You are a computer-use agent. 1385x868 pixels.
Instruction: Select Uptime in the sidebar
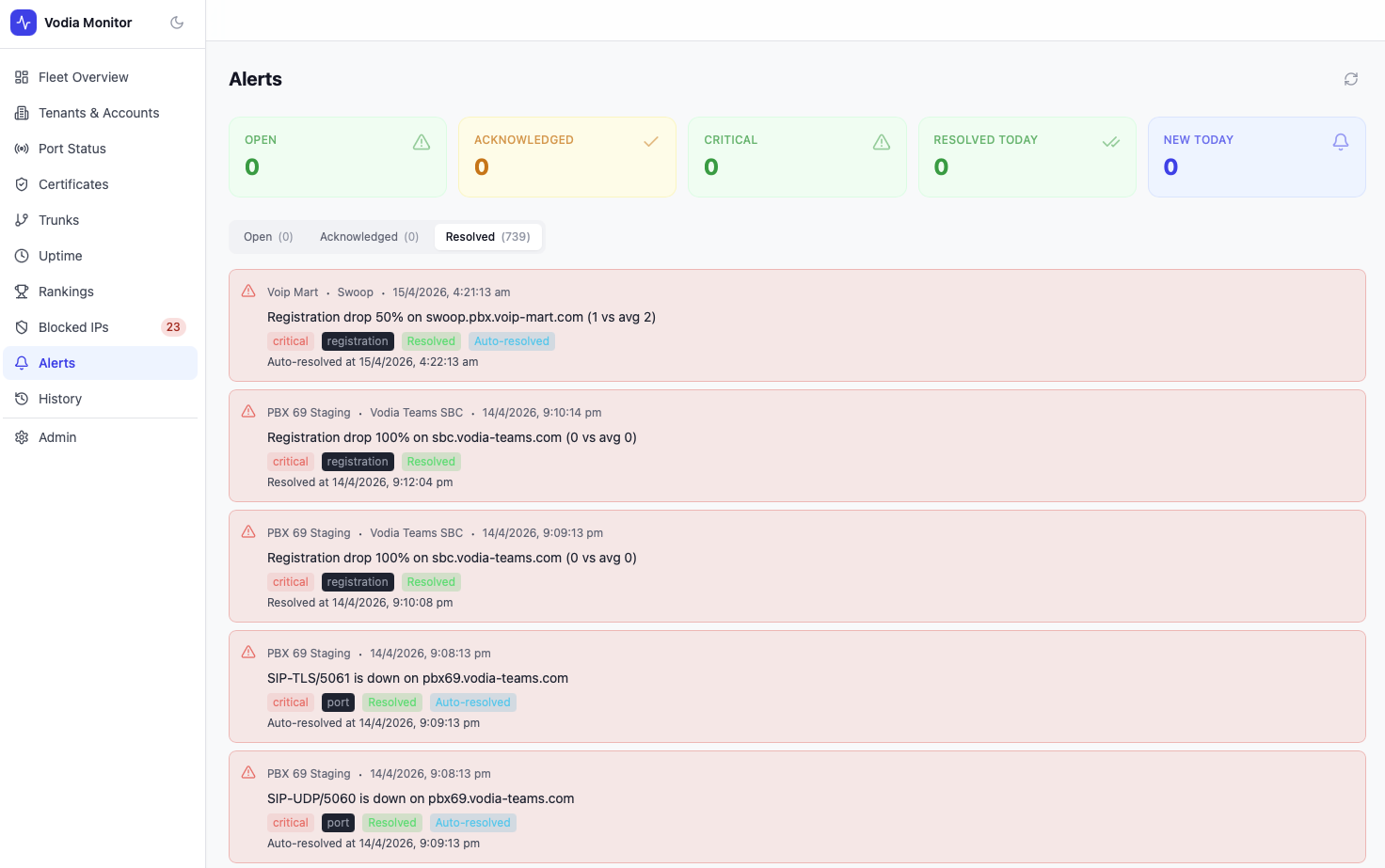coord(60,256)
